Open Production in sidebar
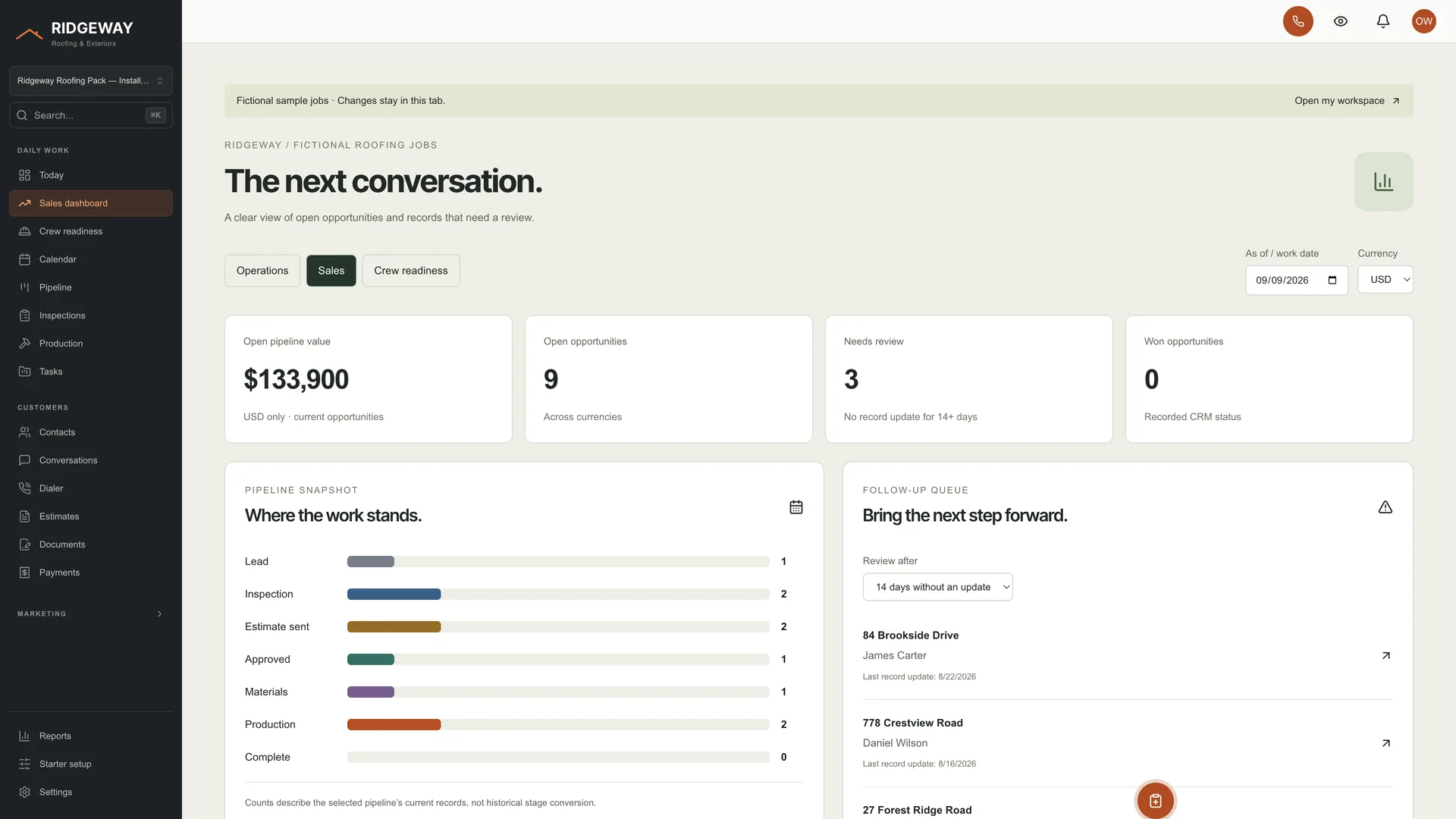 click(91, 344)
